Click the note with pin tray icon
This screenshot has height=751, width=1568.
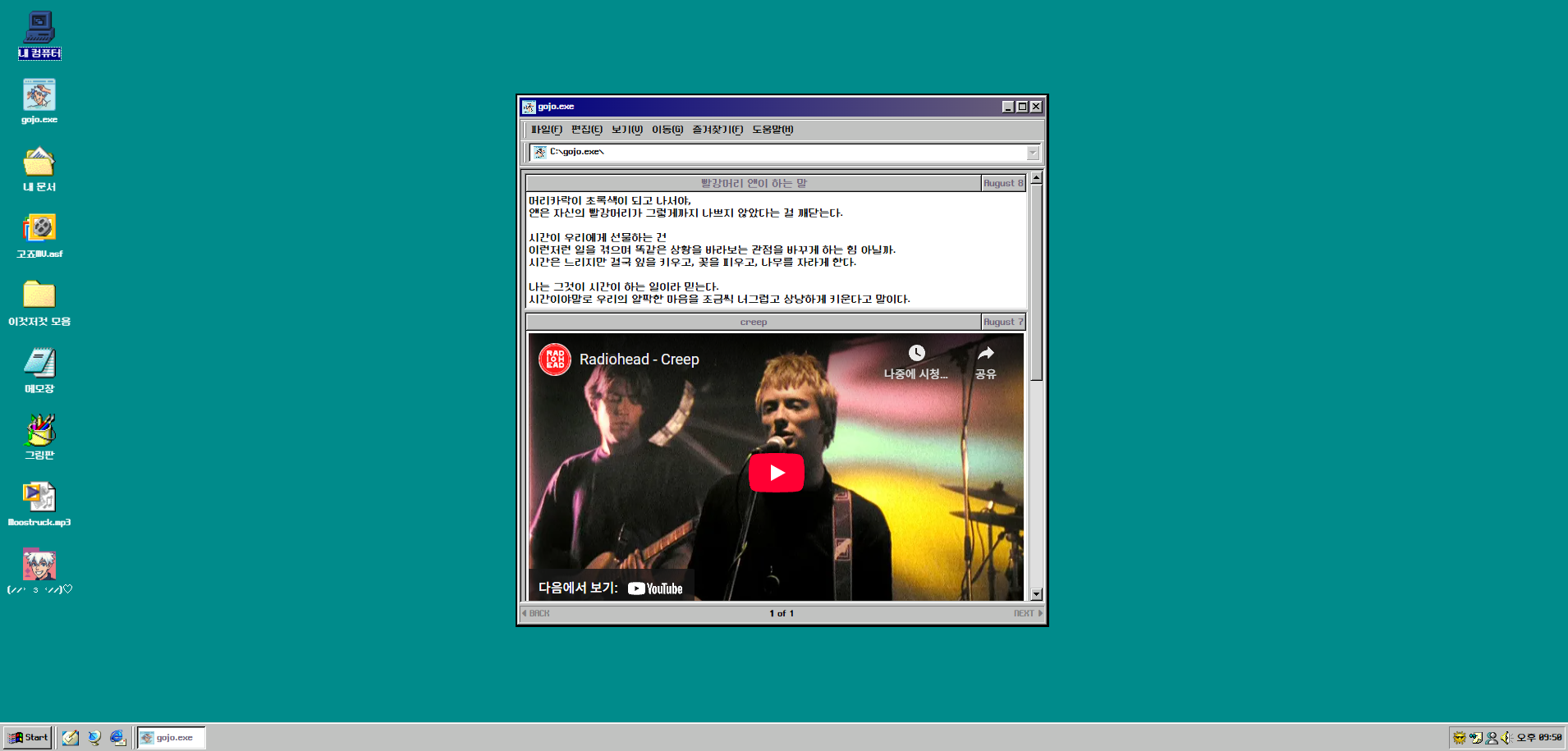click(1475, 737)
